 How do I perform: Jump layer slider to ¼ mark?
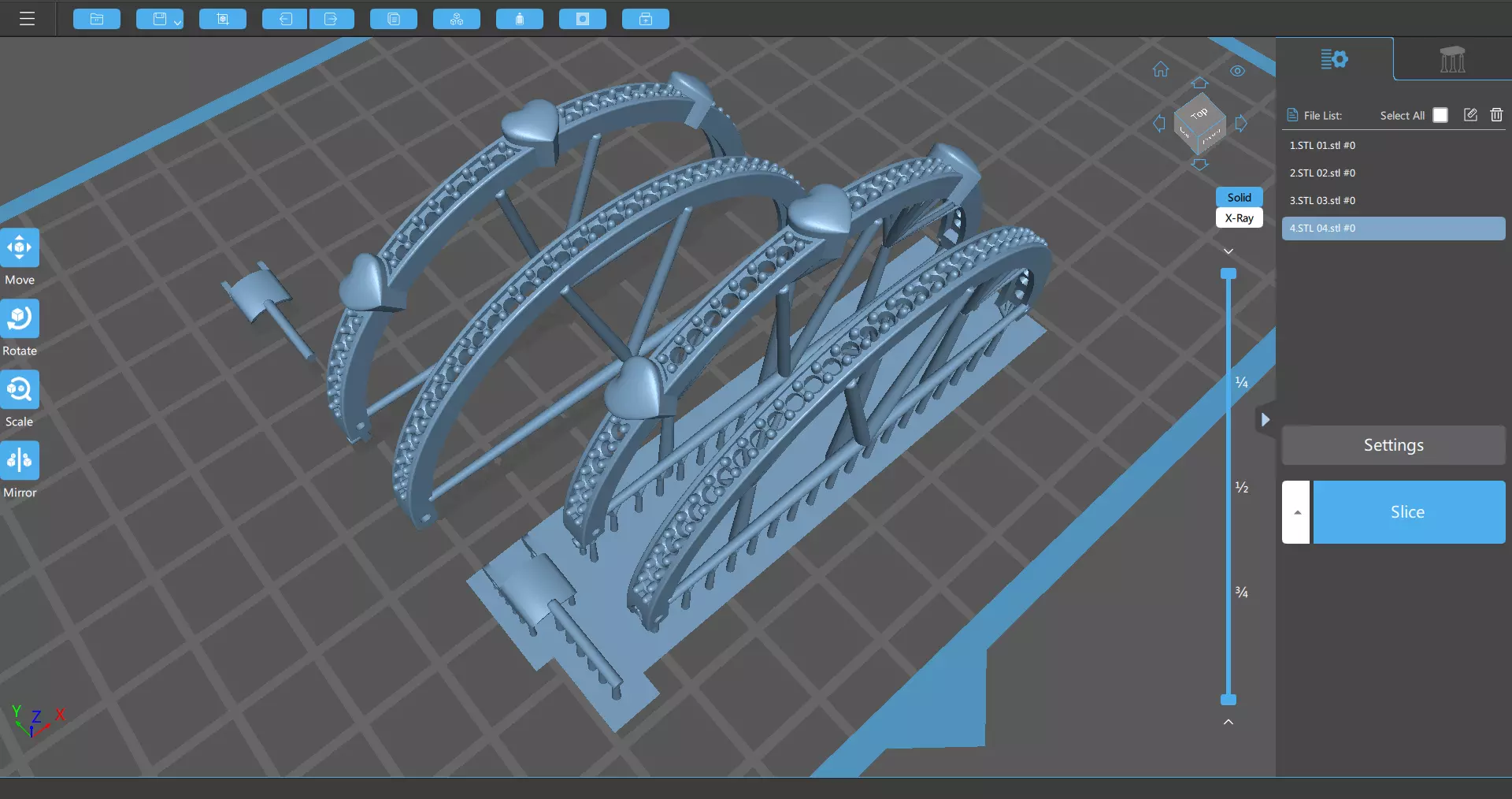[x=1241, y=383]
